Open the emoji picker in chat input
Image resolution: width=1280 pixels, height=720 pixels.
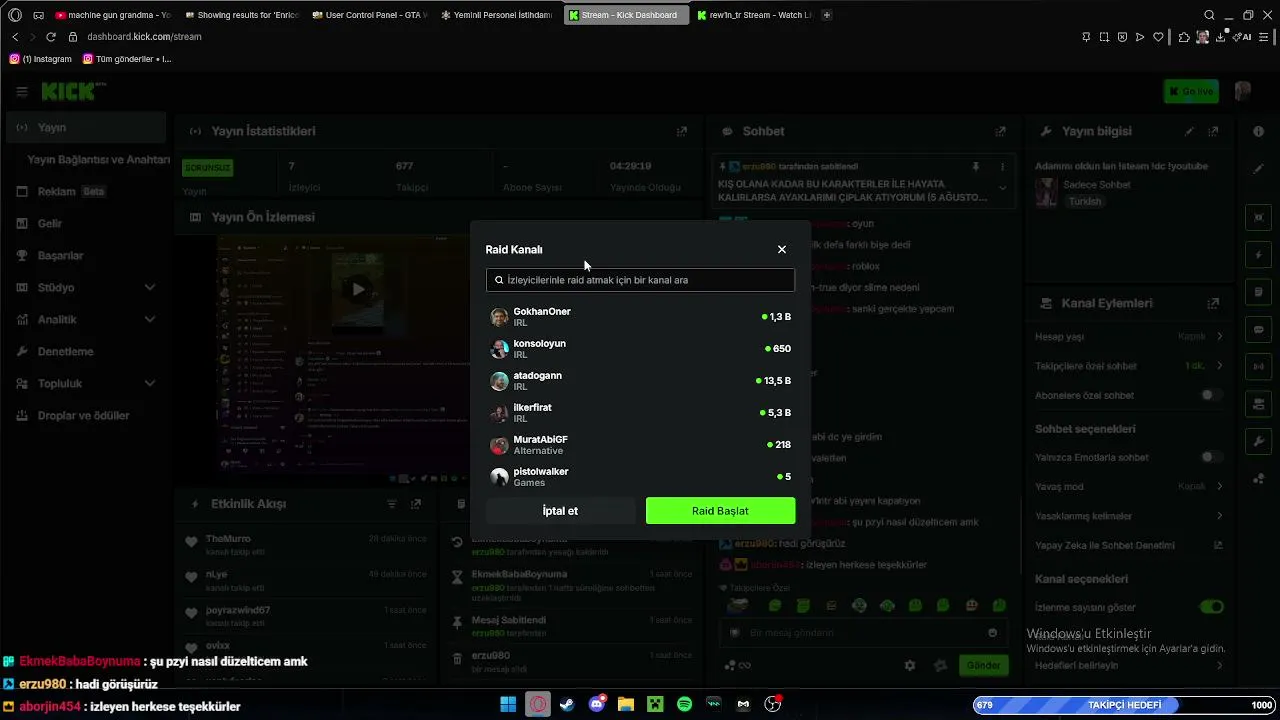992,633
